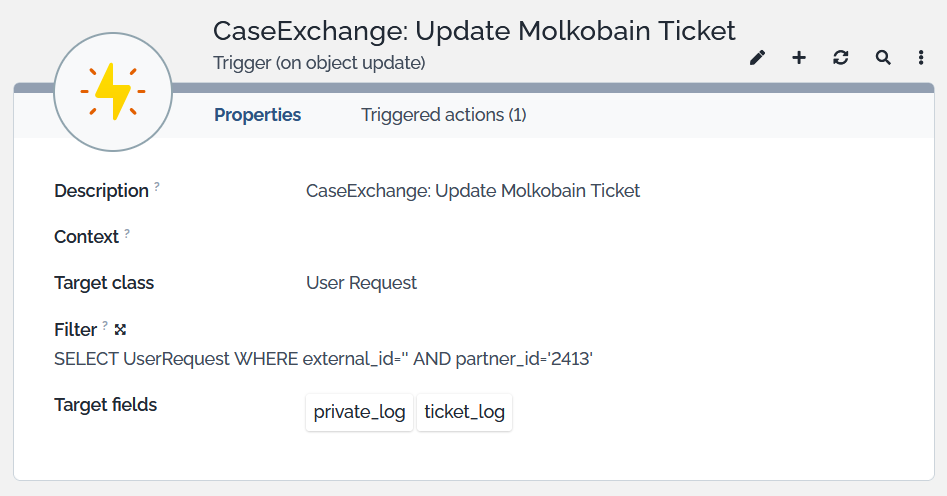The height and width of the screenshot is (496, 947).
Task: Open the Triggered actions (1) tab
Action: 443,115
